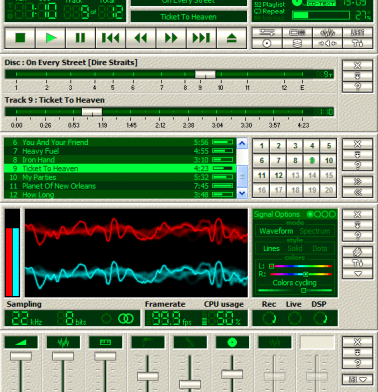
Task: Click the database stack icon button
Action: click(x=297, y=43)
